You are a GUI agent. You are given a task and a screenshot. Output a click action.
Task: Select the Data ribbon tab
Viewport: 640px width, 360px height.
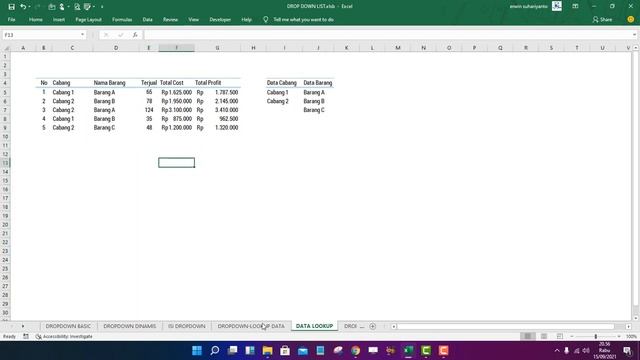147,20
